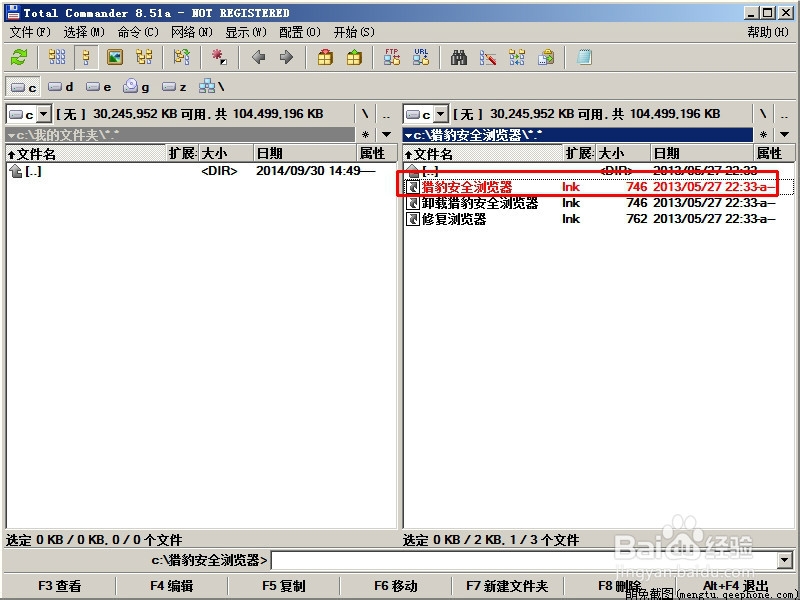Select 卸载猎豹安全浏览器 shortcut file
Screen dimensions: 800x600
[x=598, y=203]
